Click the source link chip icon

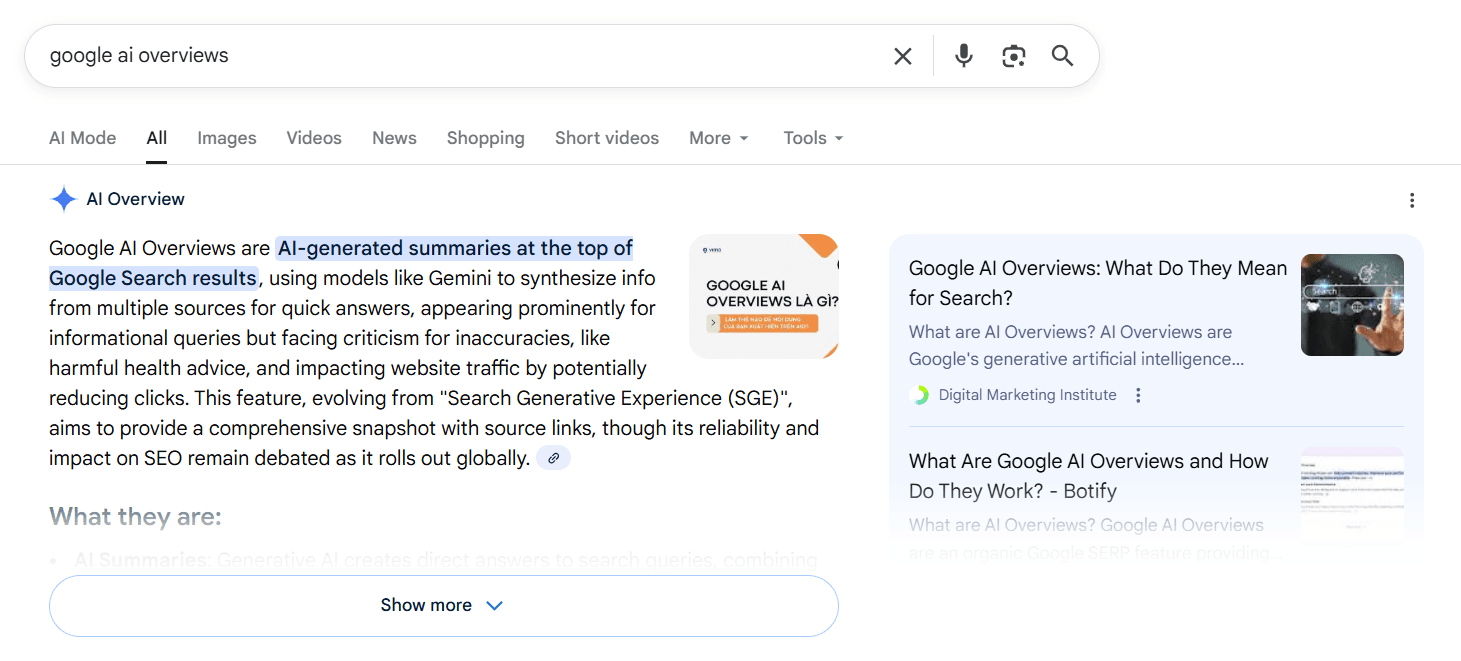[553, 458]
